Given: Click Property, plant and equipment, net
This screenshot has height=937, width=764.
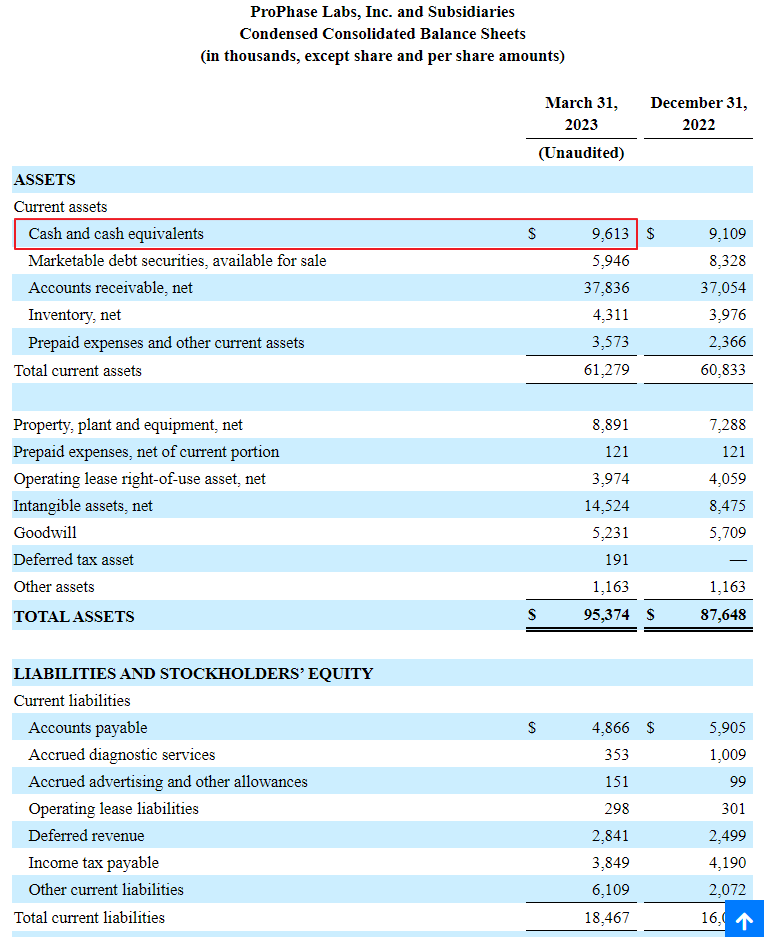Looking at the screenshot, I should click(x=128, y=425).
